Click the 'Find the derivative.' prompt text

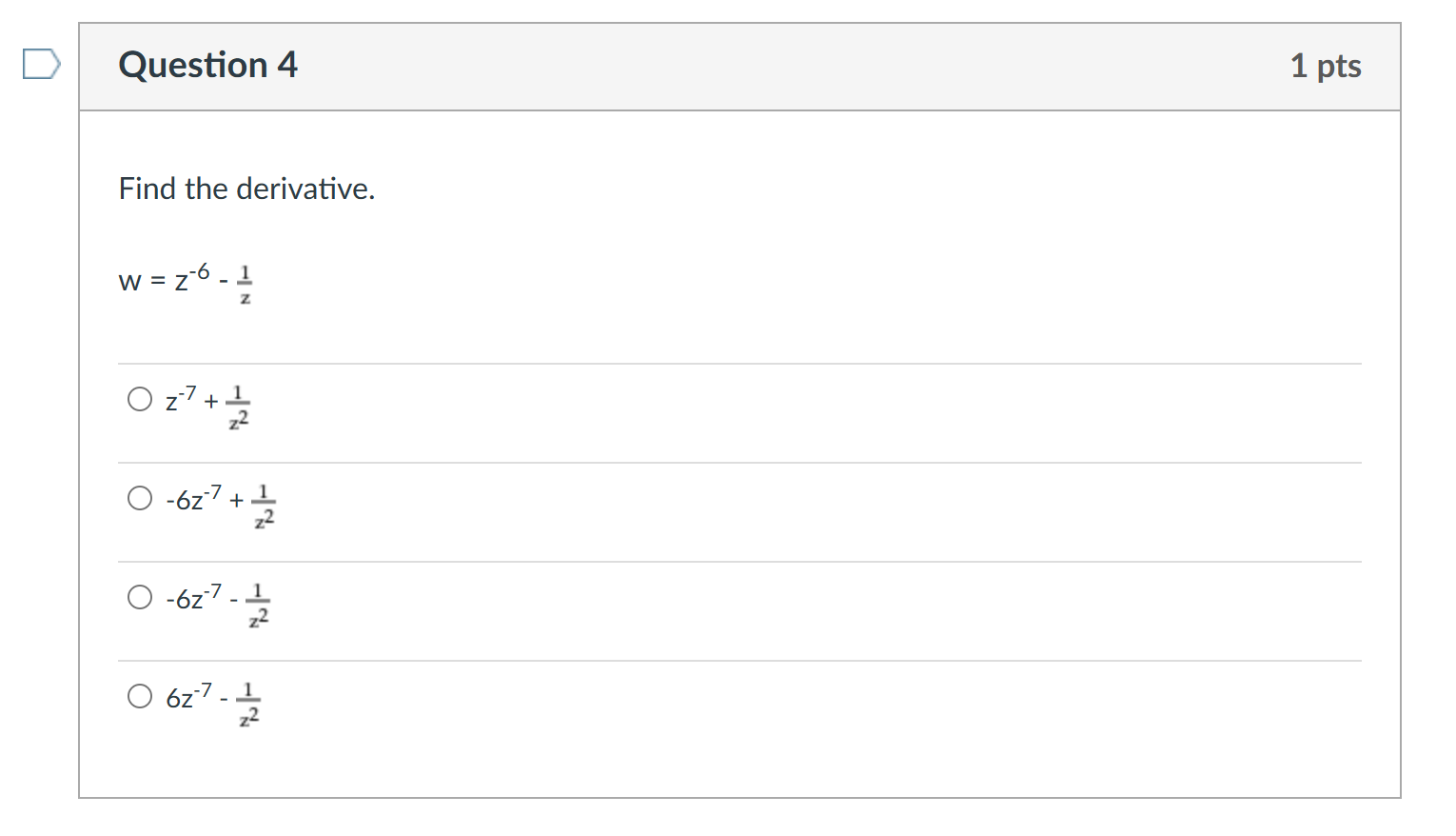pos(246,189)
